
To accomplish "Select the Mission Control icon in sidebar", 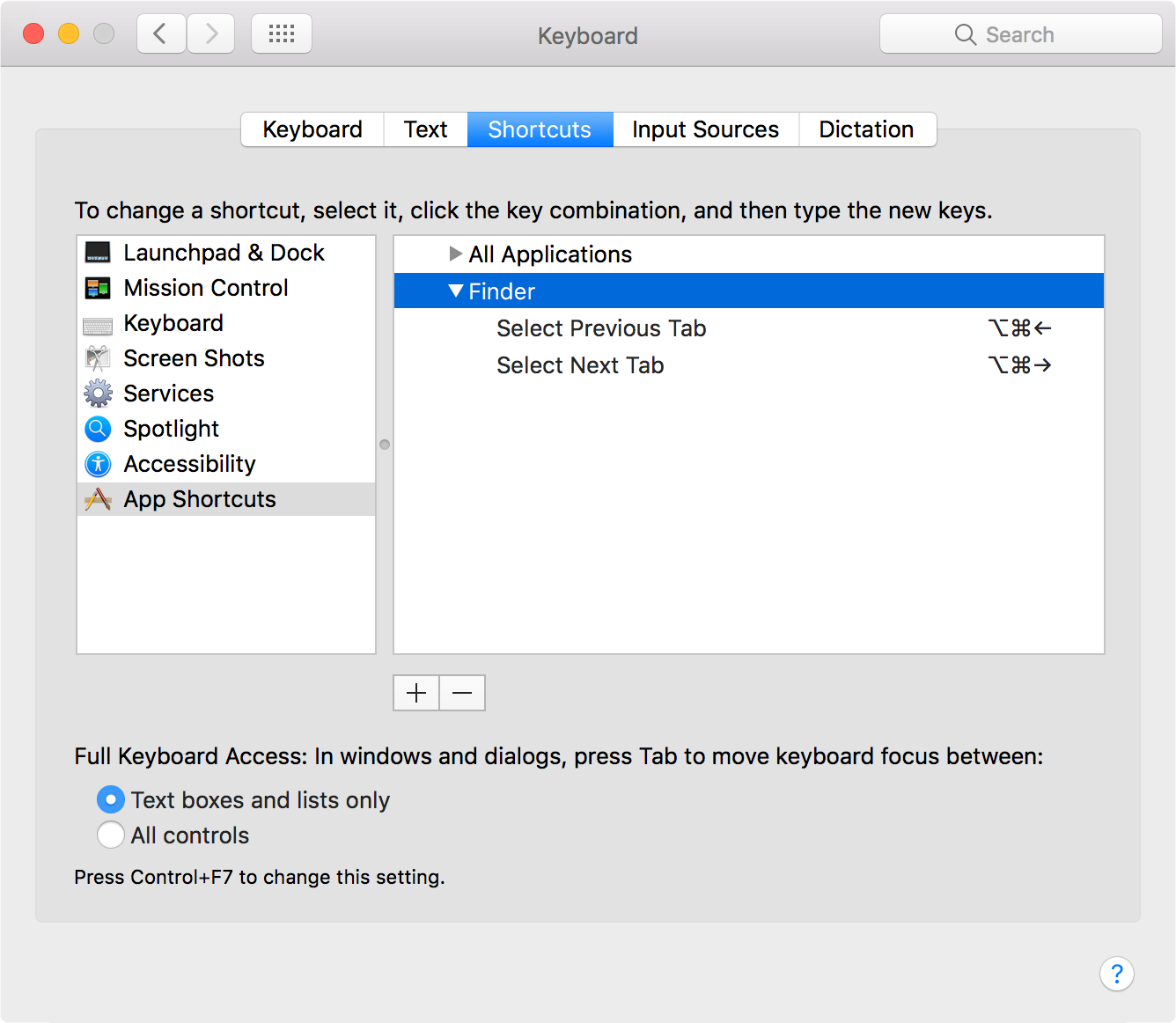I will pos(98,288).
